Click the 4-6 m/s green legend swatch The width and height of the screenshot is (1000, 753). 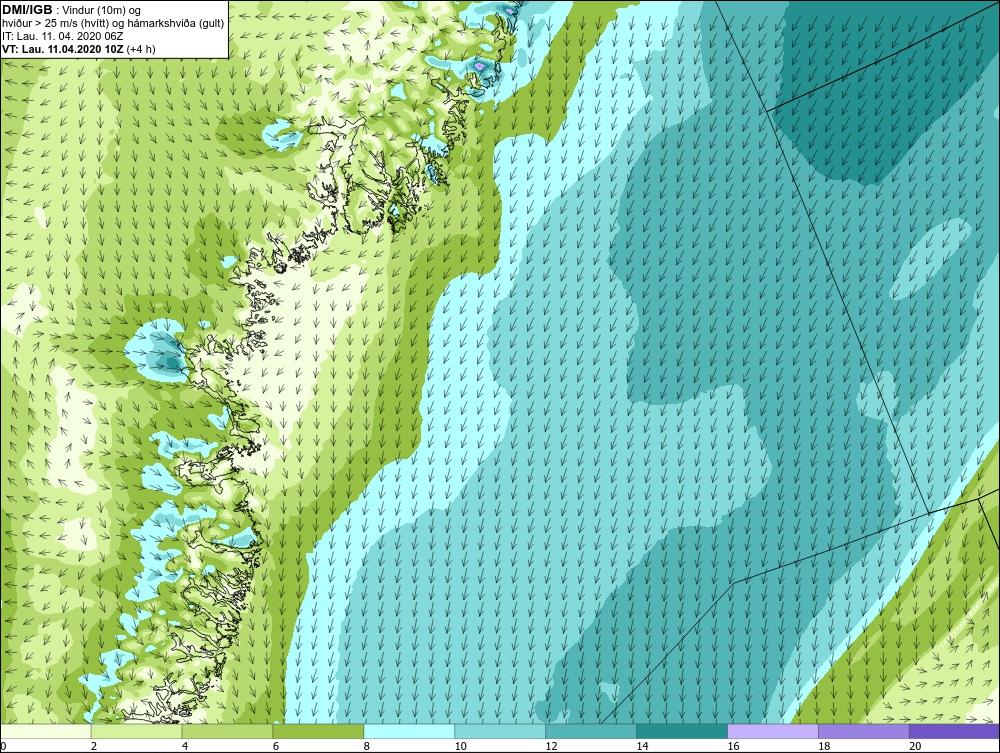(227, 731)
